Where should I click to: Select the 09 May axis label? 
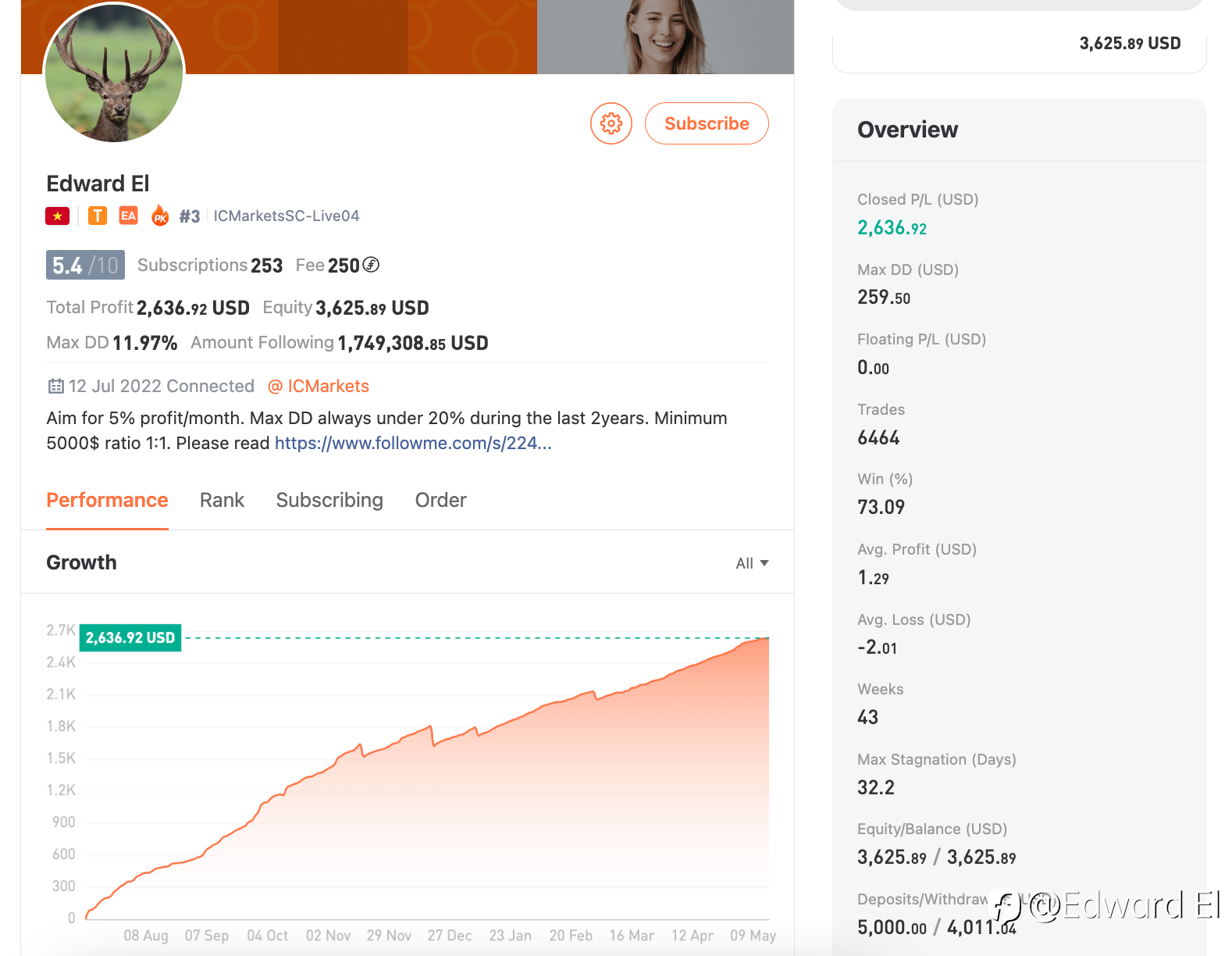coord(753,935)
